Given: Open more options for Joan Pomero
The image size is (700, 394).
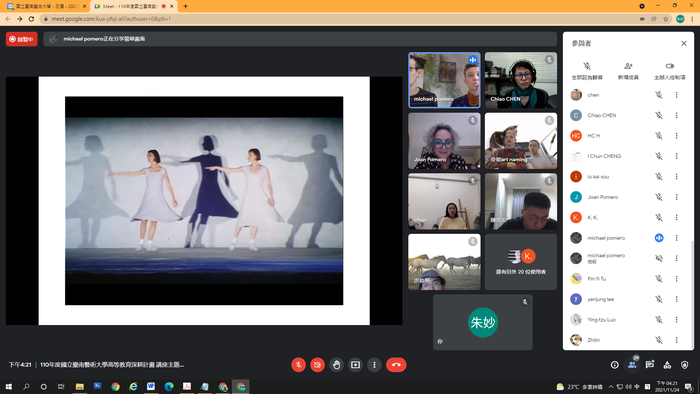Looking at the screenshot, I should pyautogui.click(x=676, y=197).
